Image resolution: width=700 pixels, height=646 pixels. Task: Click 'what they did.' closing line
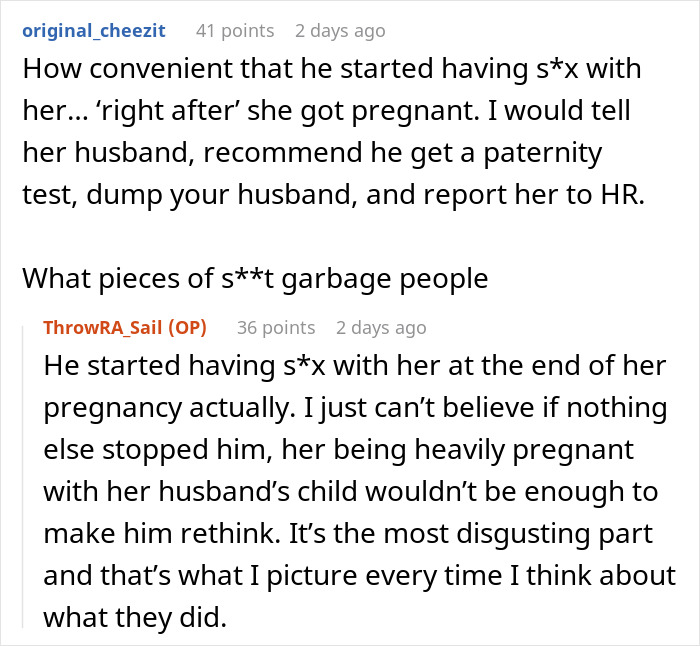tap(135, 617)
